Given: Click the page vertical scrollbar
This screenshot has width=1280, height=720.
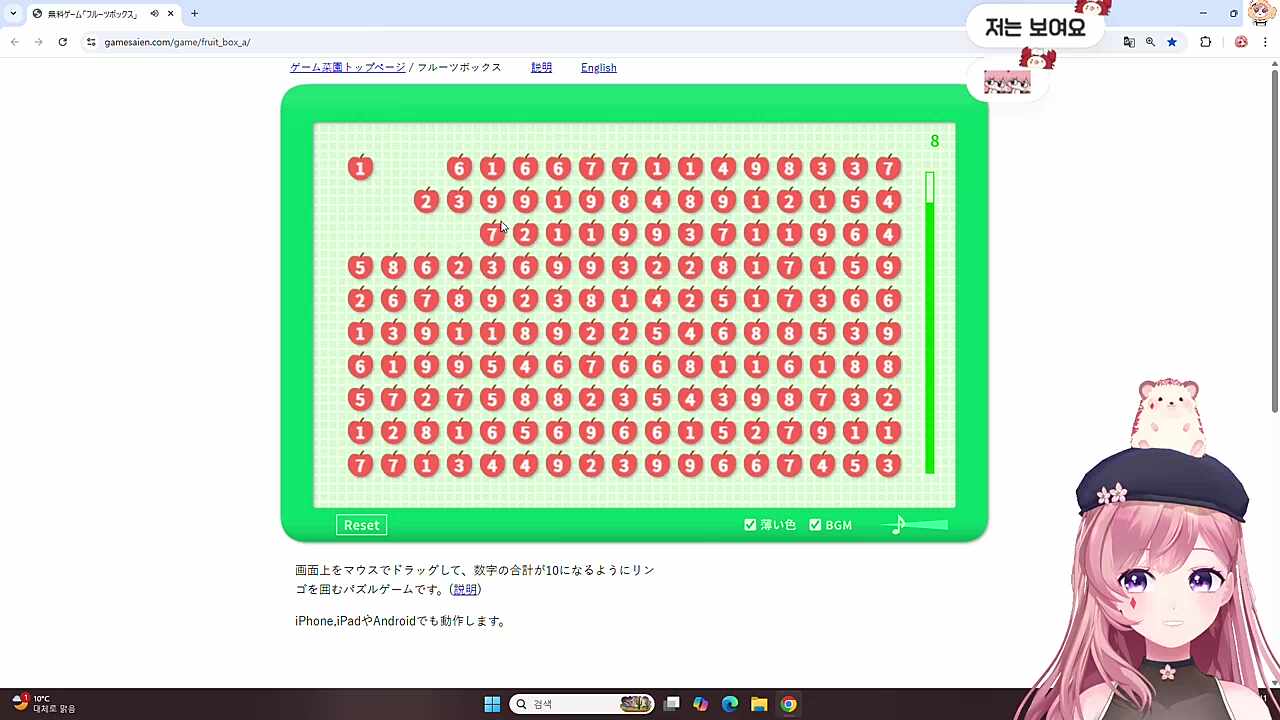Looking at the screenshot, I should 1274,240.
